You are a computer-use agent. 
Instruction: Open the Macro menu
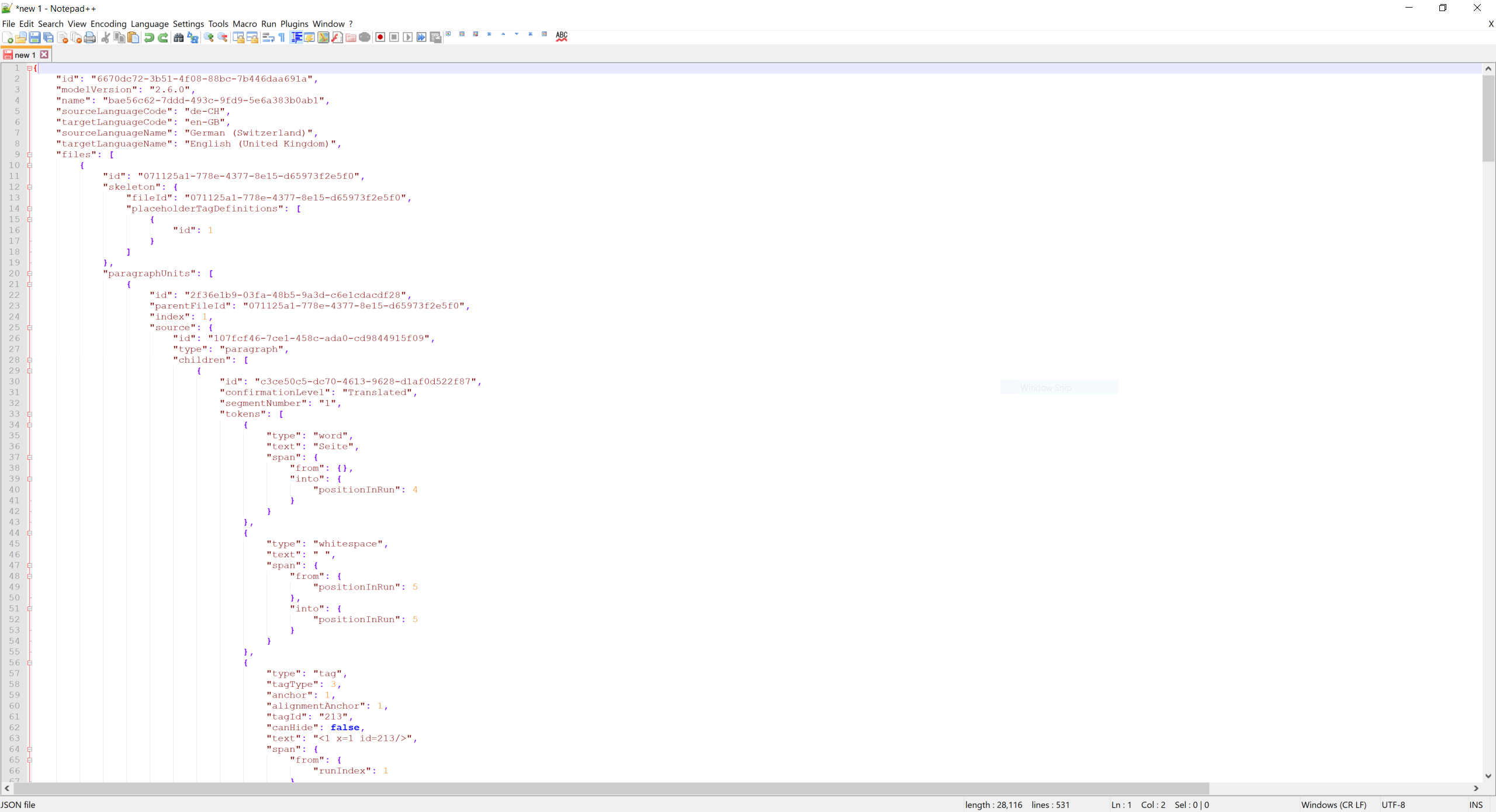point(244,24)
